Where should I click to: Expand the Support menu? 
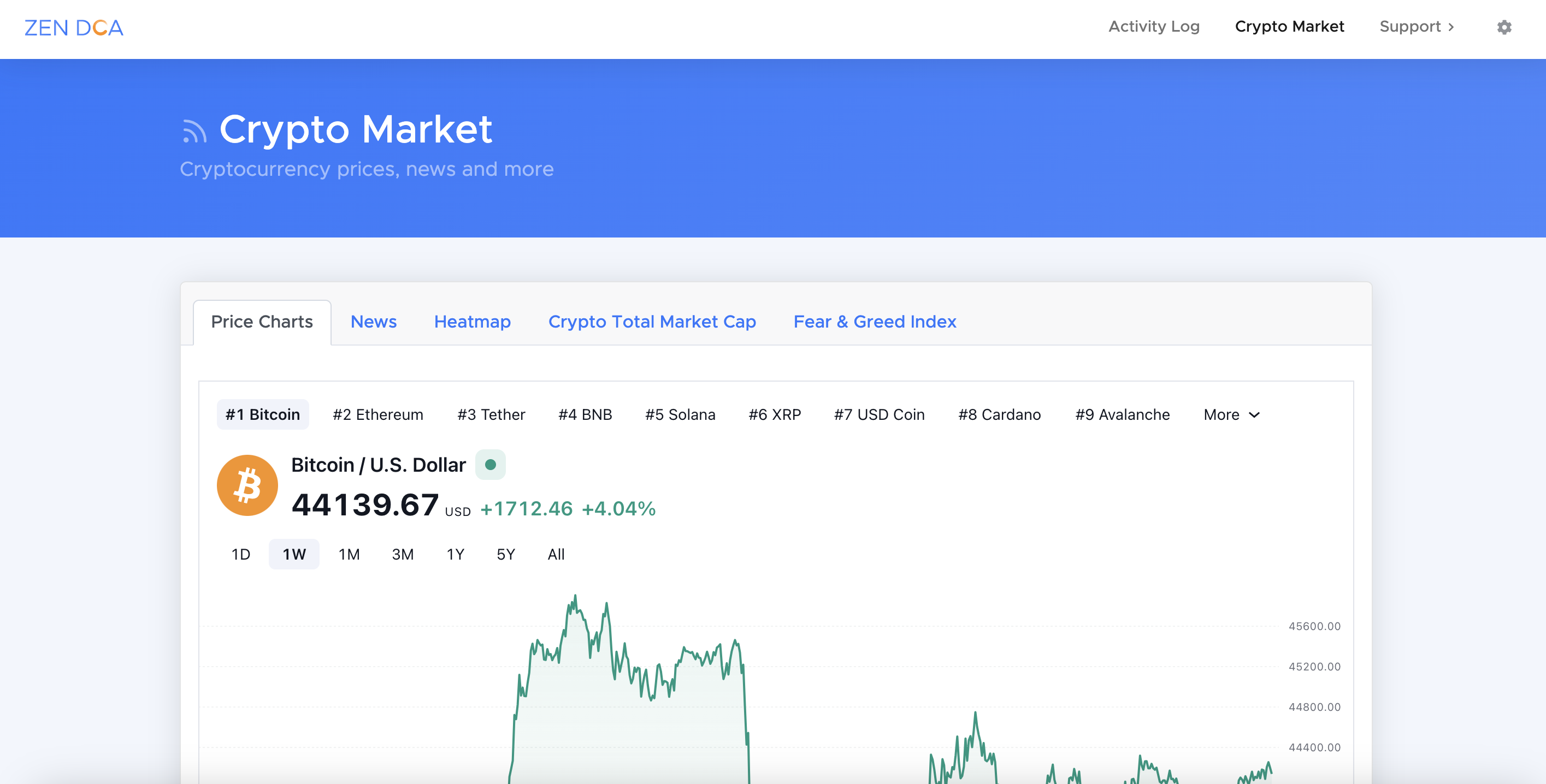point(1417,26)
